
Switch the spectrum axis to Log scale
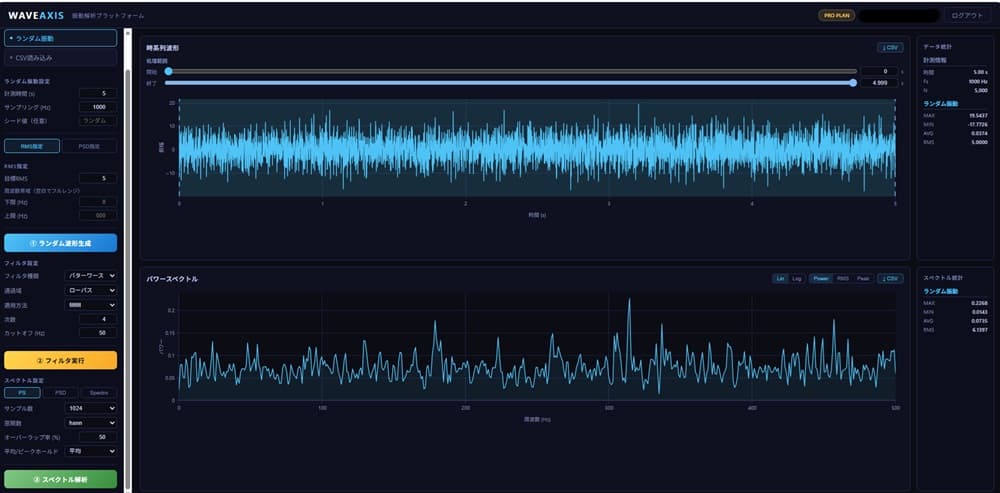pos(797,279)
